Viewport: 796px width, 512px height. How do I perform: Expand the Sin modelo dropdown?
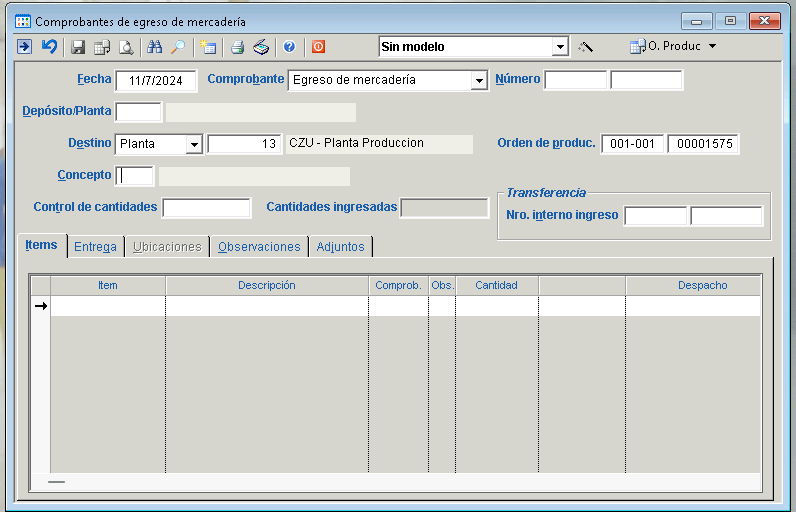click(x=559, y=47)
